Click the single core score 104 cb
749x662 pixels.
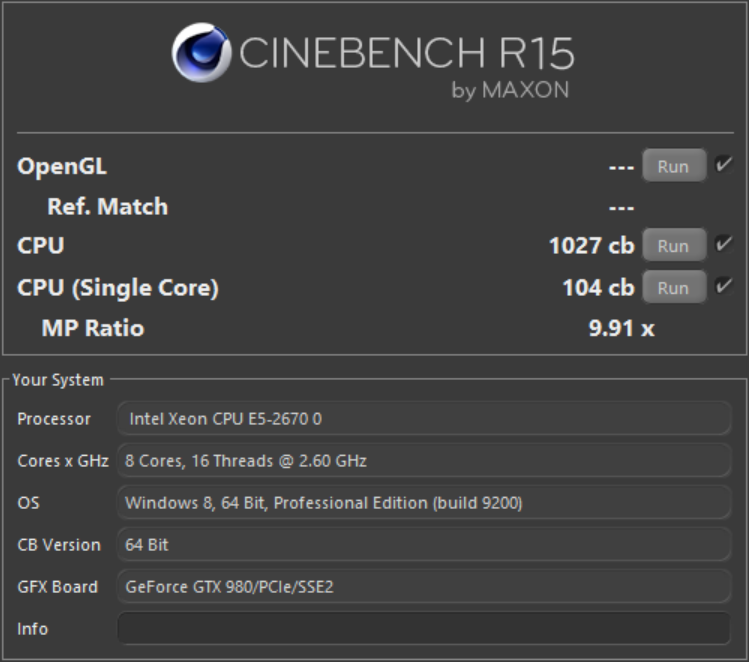tap(599, 288)
